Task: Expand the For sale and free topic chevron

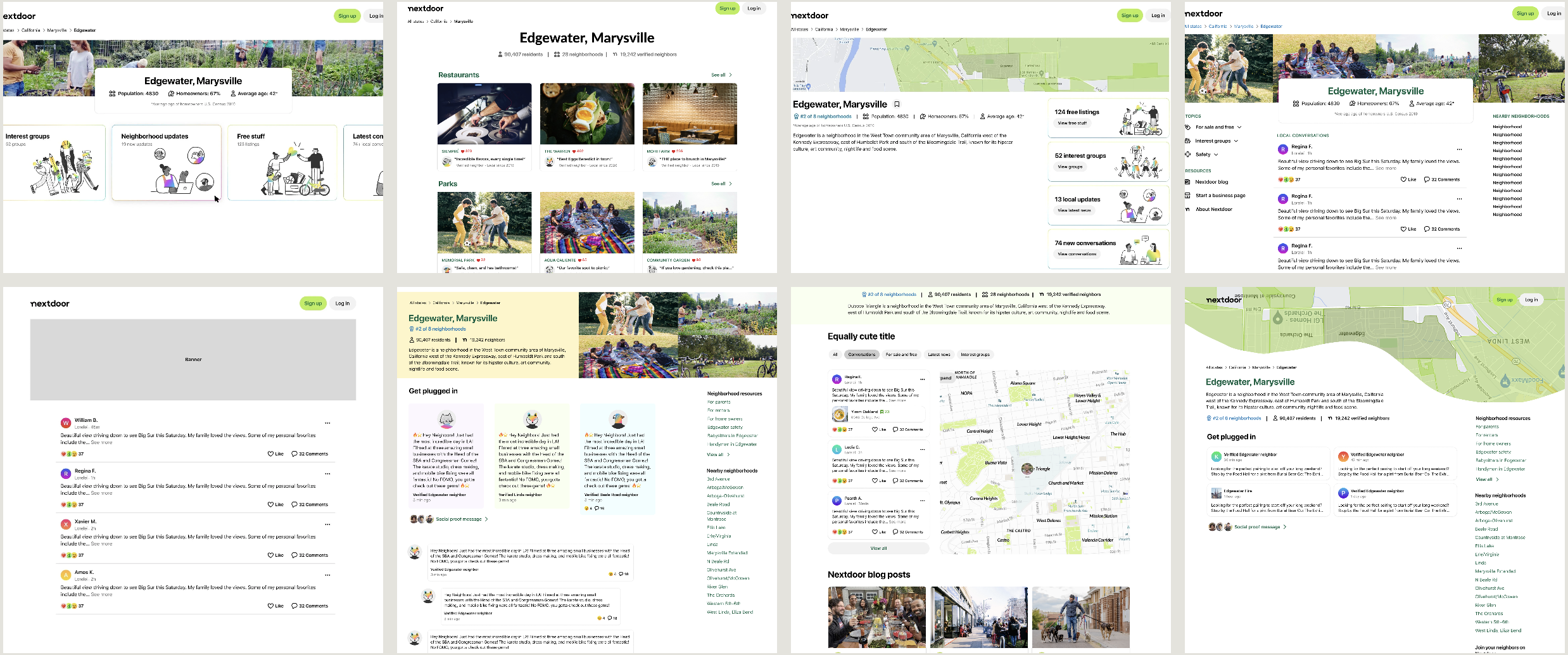Action: point(1239,127)
